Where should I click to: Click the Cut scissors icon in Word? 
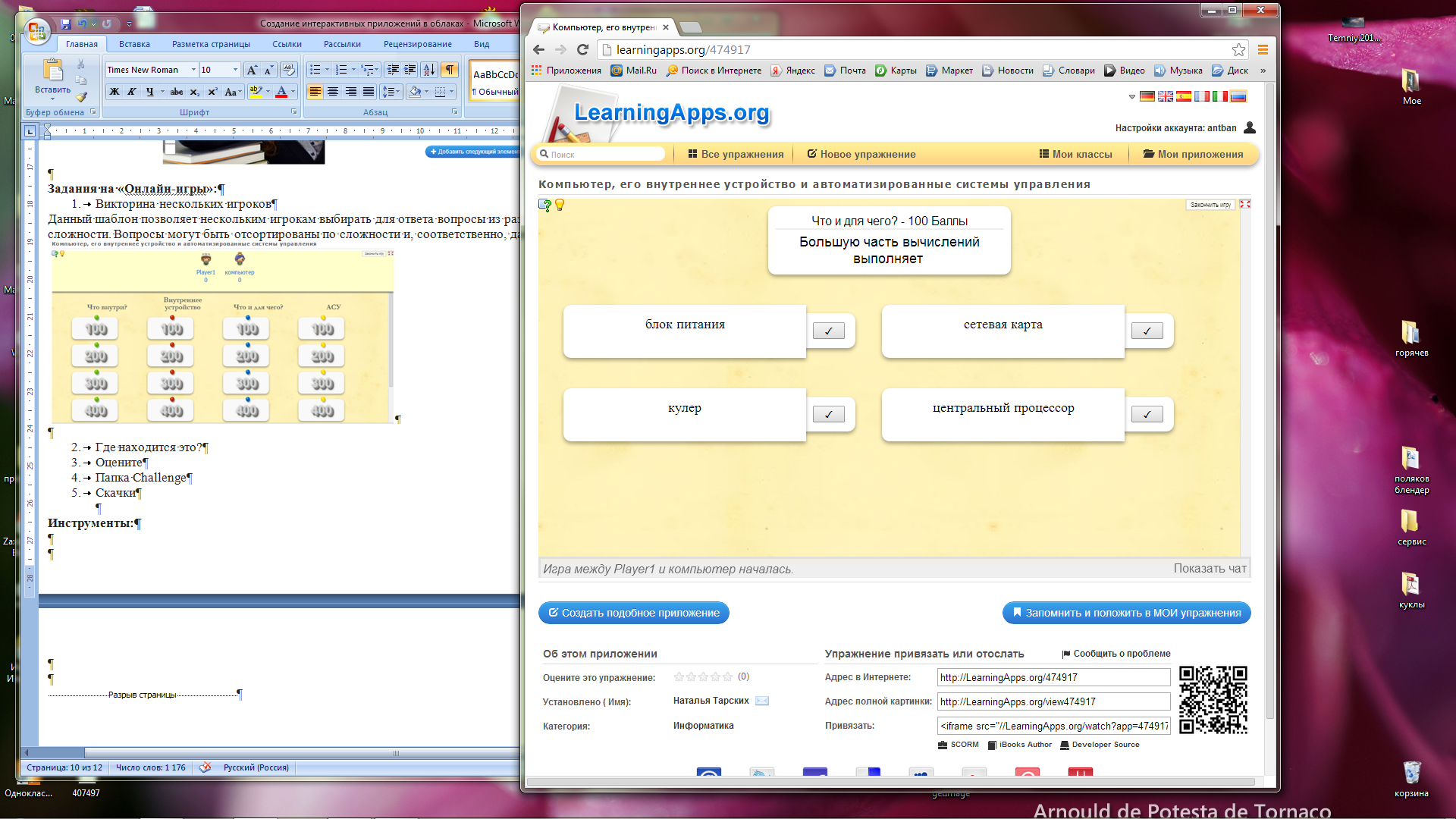point(81,65)
